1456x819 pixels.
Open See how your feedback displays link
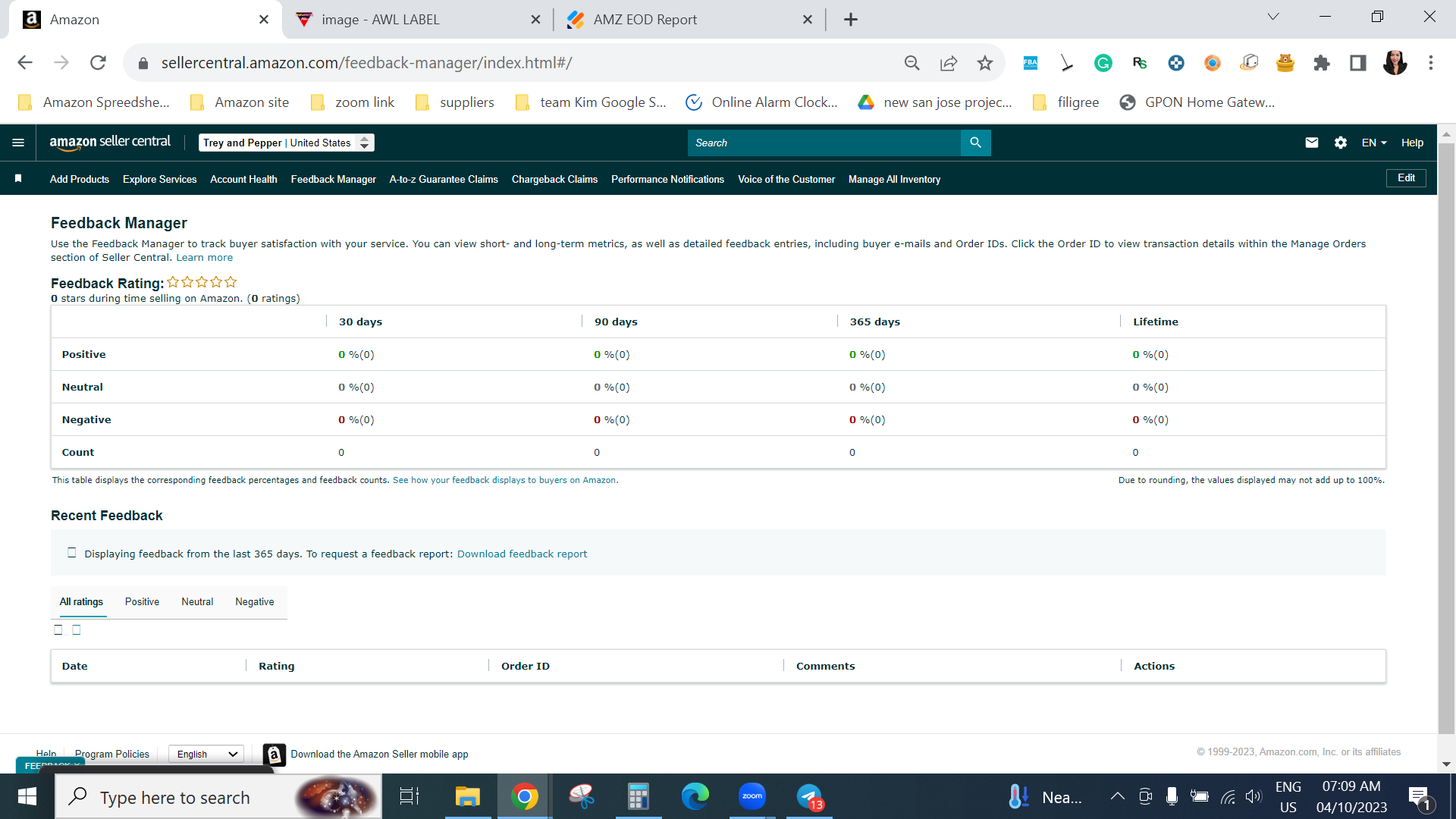click(x=505, y=480)
